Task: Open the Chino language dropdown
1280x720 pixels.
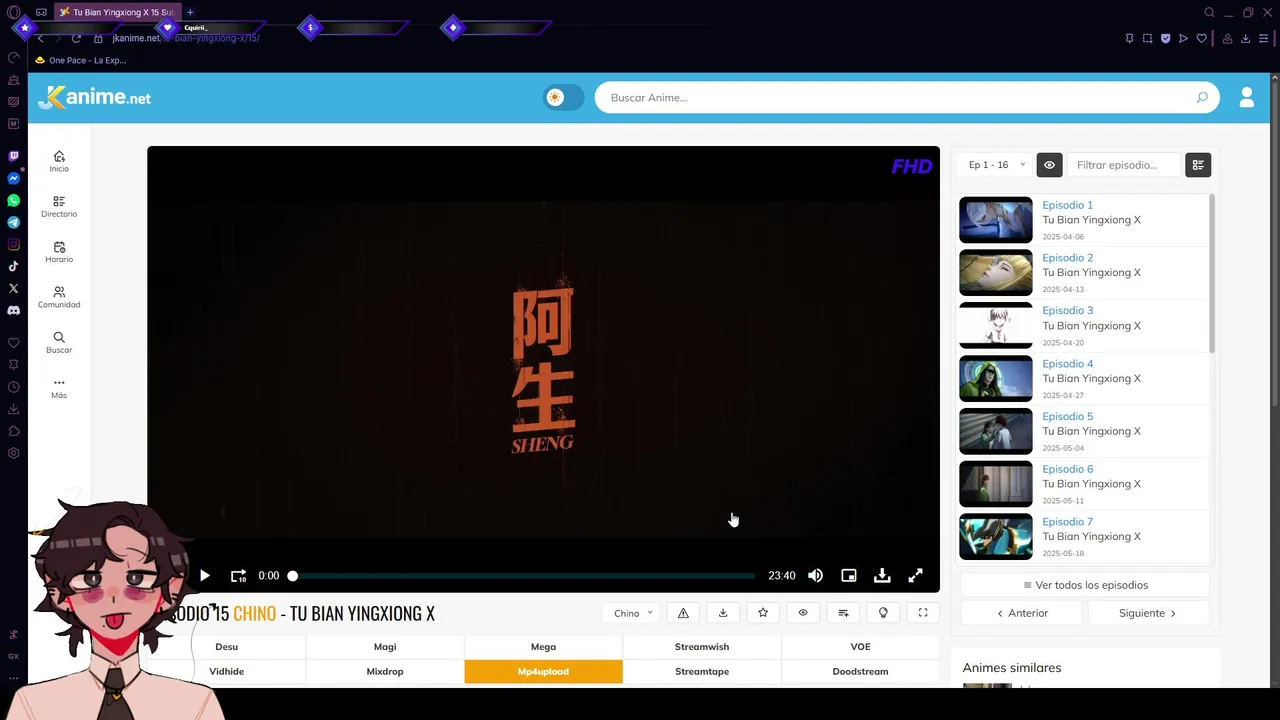Action: 632,613
